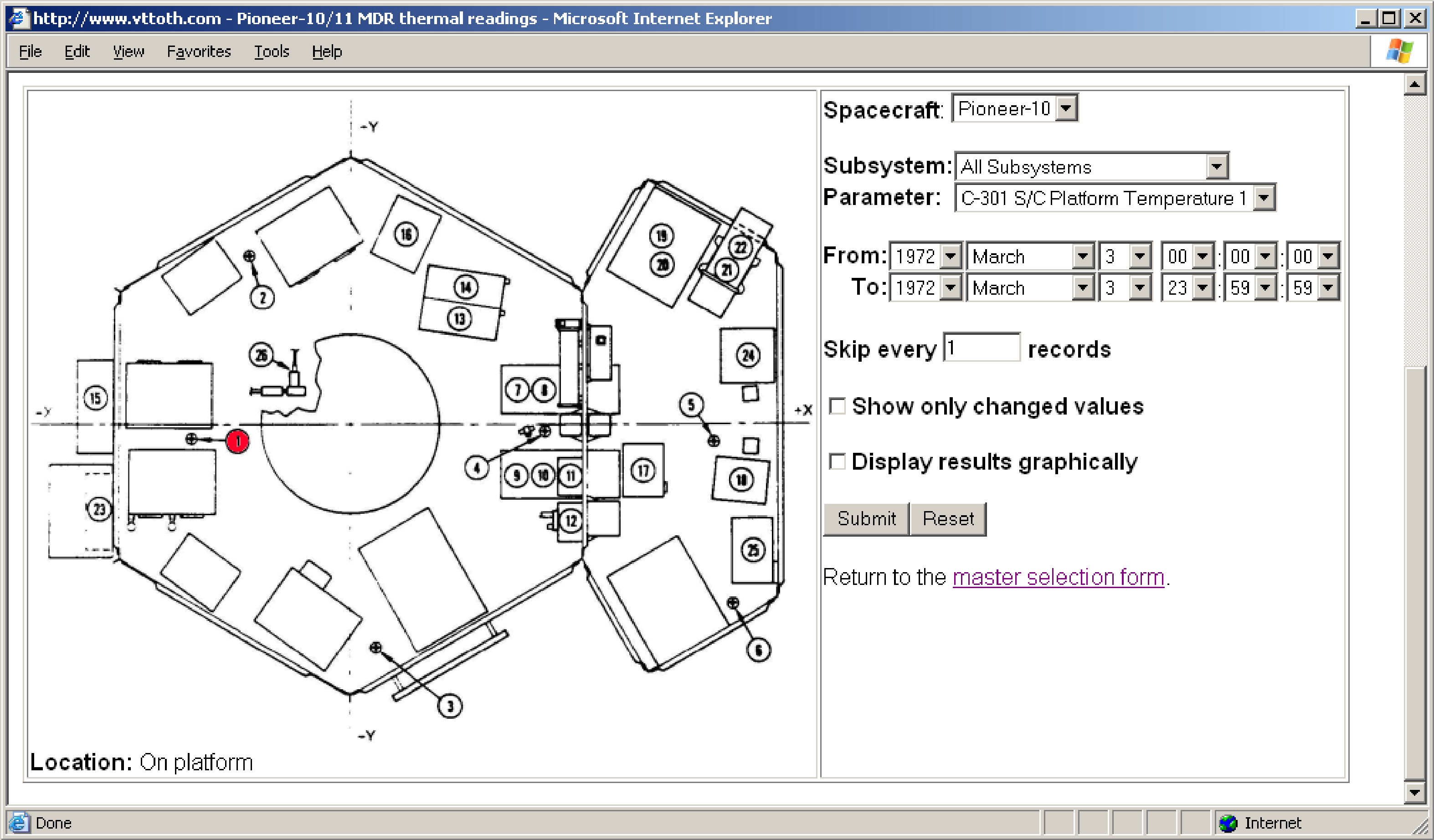Image resolution: width=1434 pixels, height=840 pixels.
Task: Select sensor marker 4 on the diagram
Action: pos(477,468)
